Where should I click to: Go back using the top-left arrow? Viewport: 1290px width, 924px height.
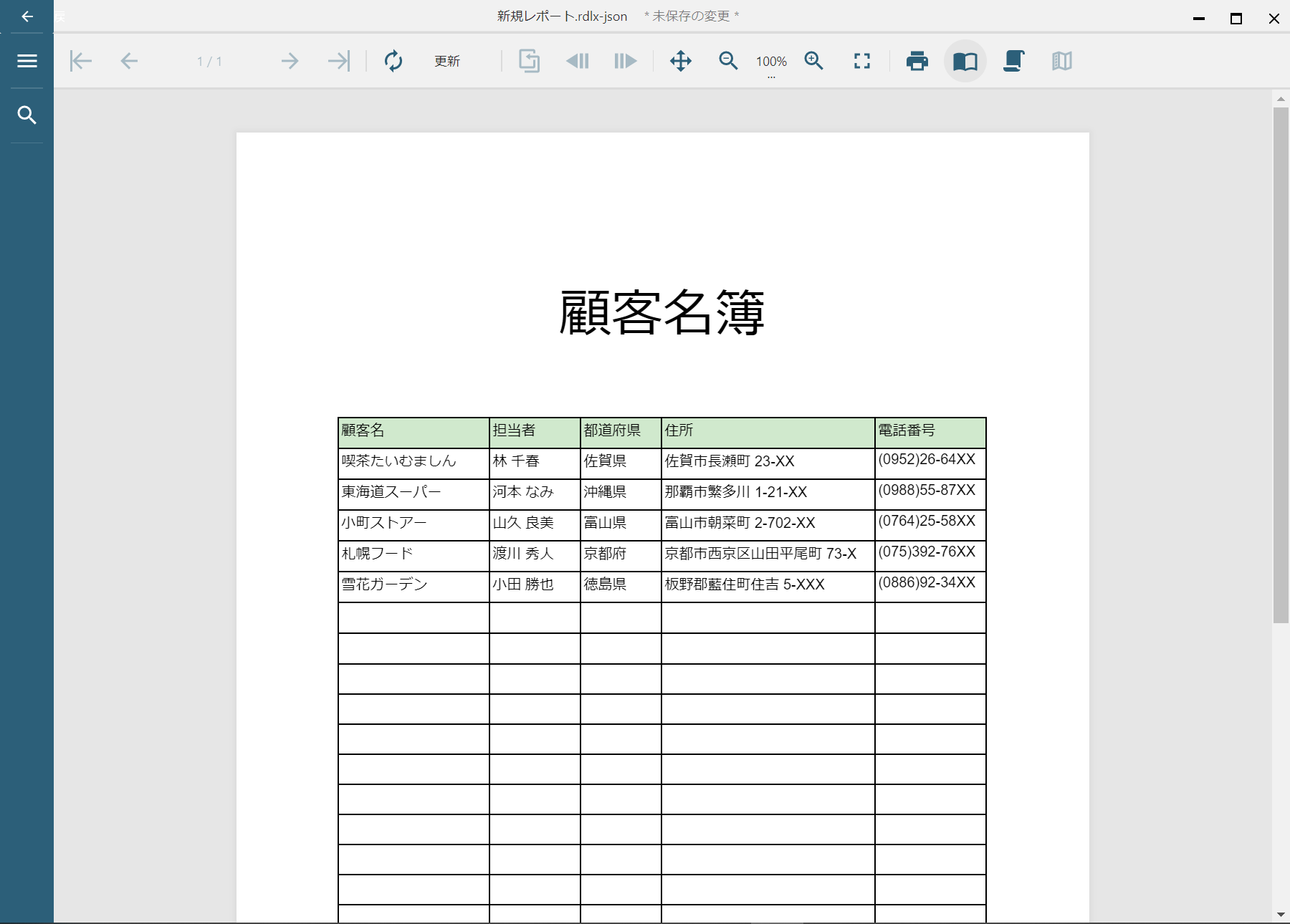[27, 16]
